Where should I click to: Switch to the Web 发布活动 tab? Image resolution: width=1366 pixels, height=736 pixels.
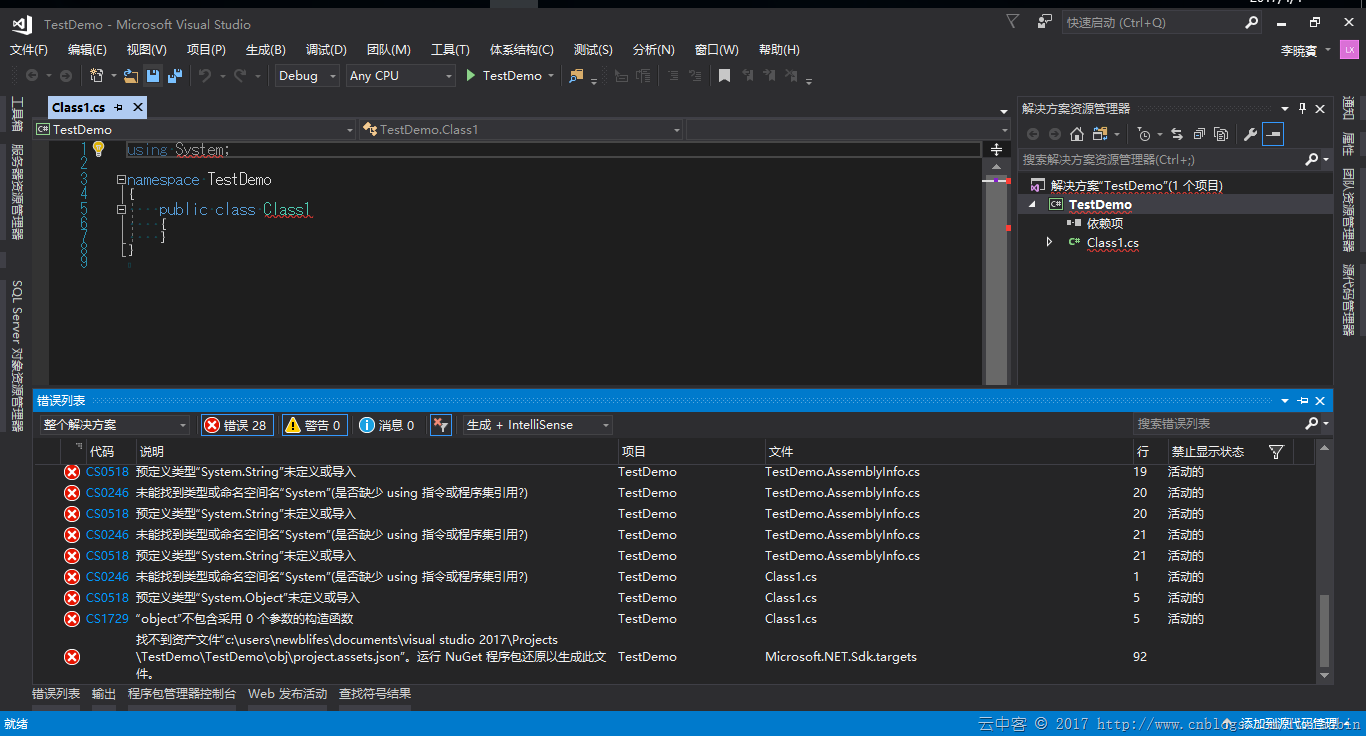pyautogui.click(x=287, y=694)
